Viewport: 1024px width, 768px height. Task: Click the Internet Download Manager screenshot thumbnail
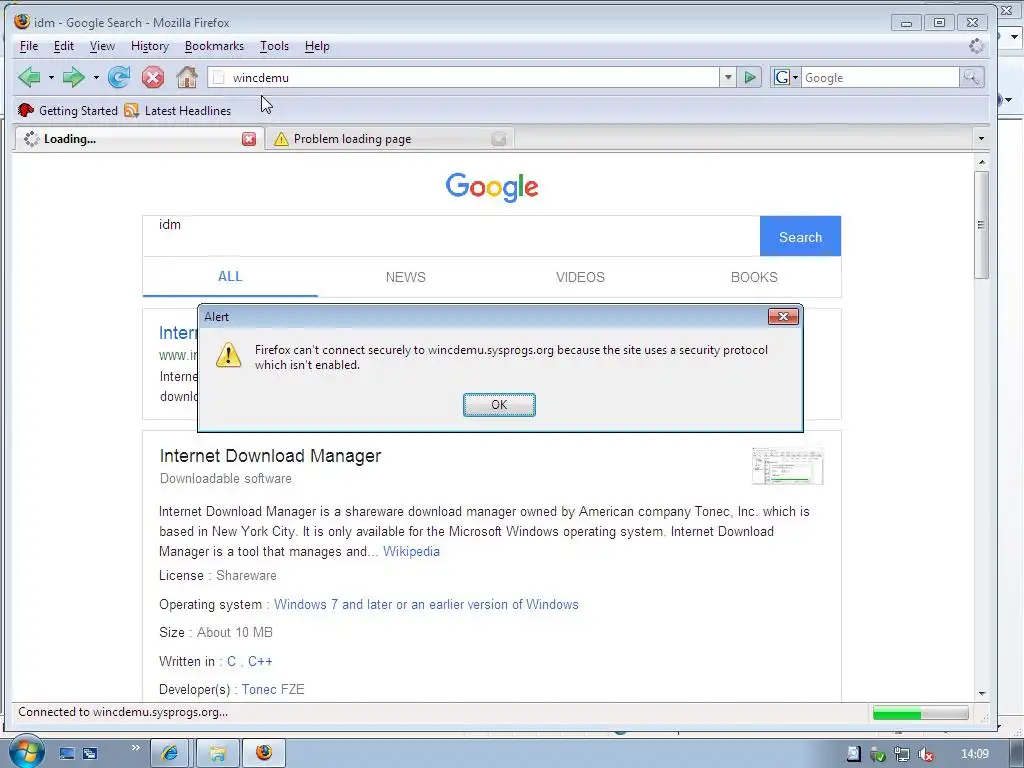(788, 466)
